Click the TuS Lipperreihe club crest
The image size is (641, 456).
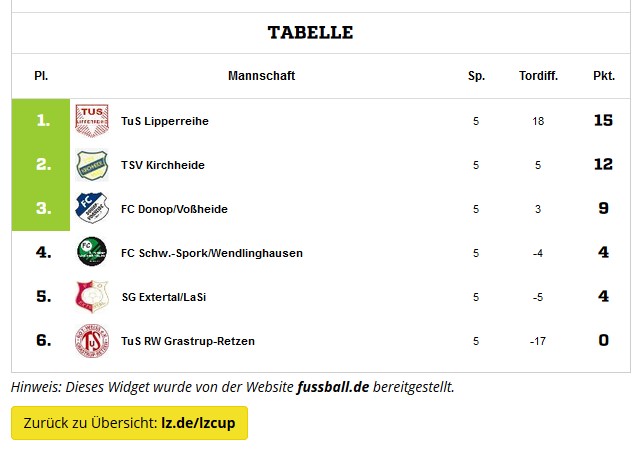[92, 121]
